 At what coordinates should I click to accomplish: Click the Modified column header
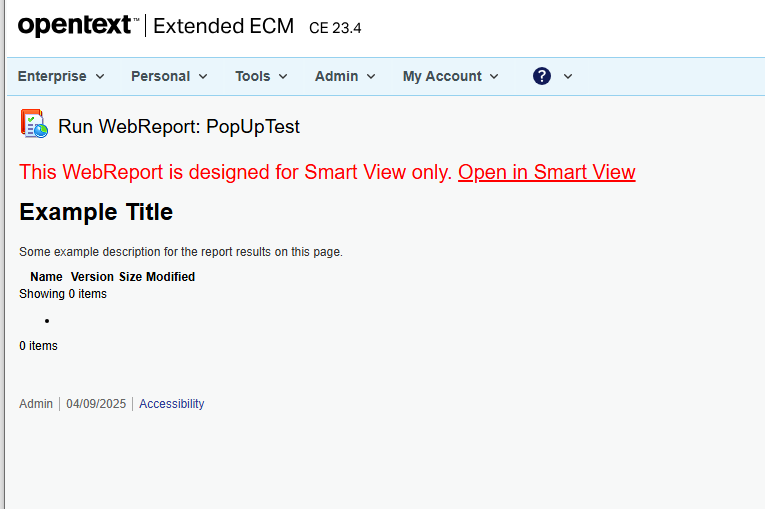(171, 277)
